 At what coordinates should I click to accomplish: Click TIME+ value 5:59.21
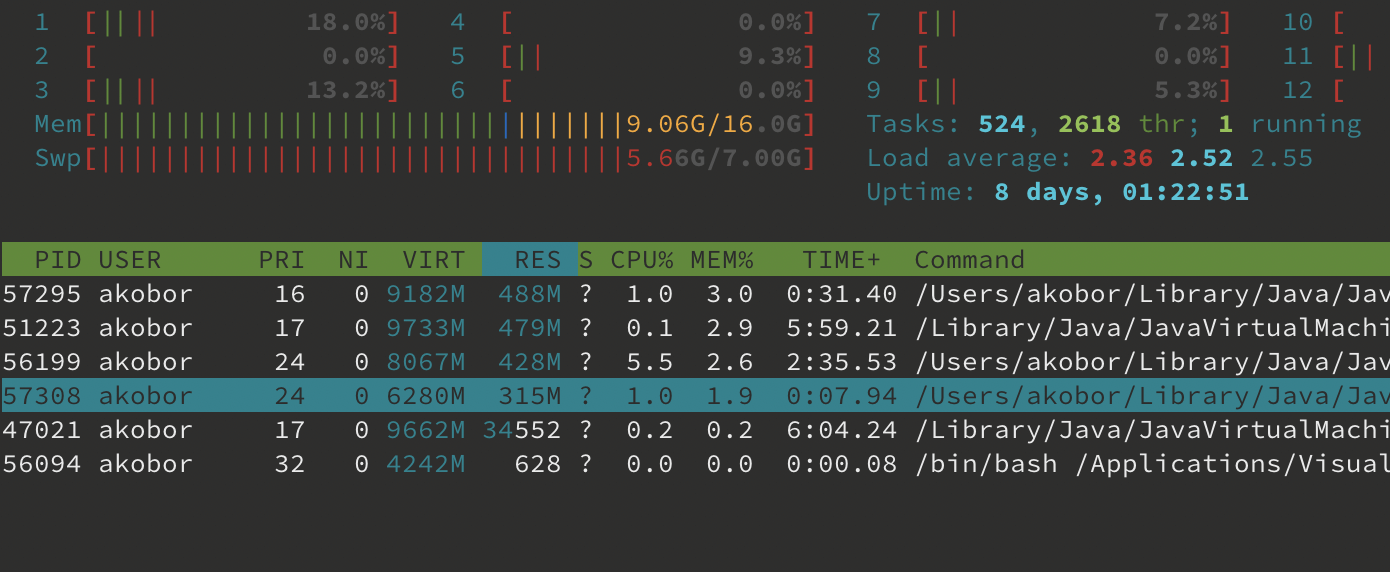tap(842, 328)
